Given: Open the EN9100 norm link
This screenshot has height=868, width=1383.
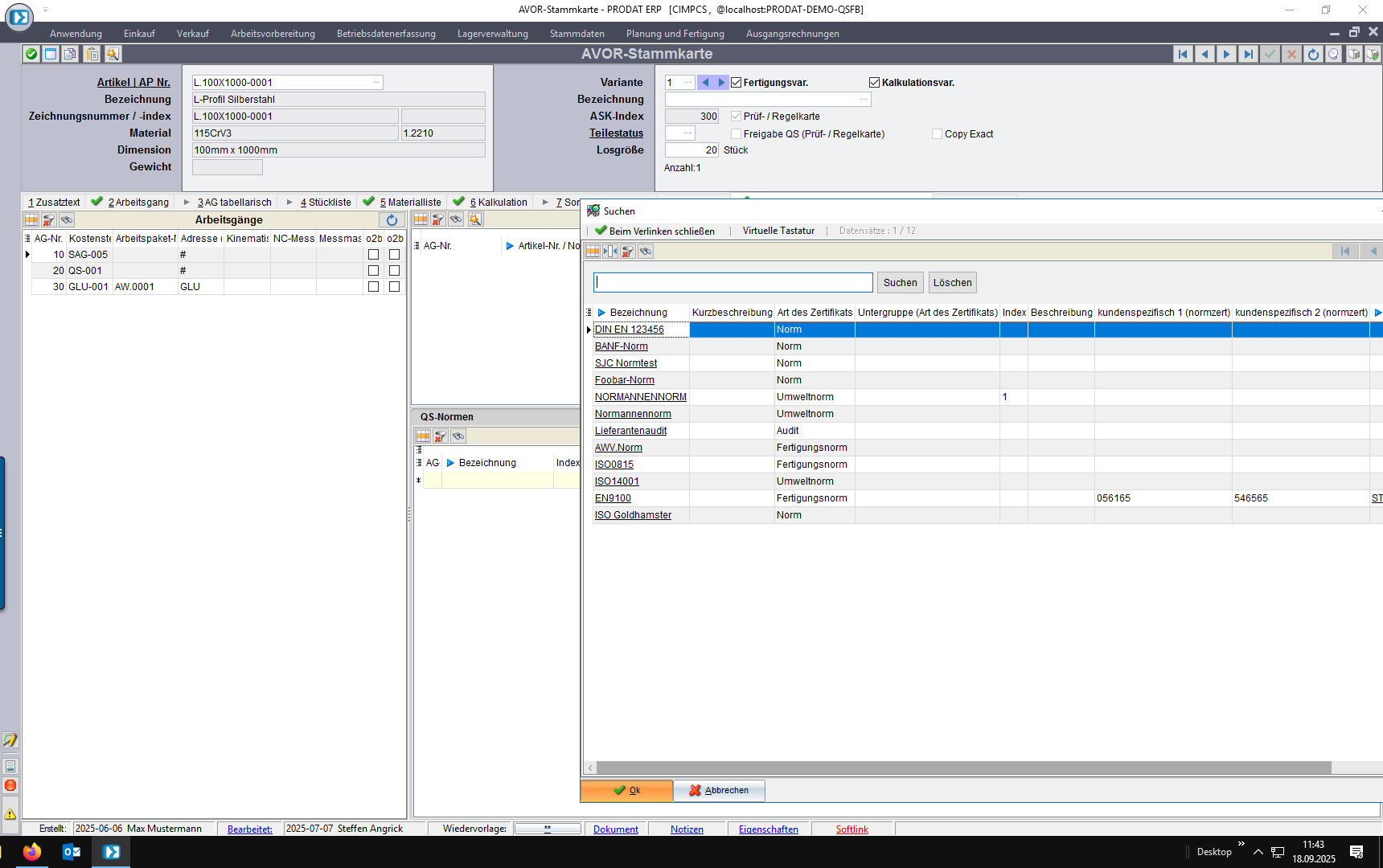Looking at the screenshot, I should click(x=613, y=498).
